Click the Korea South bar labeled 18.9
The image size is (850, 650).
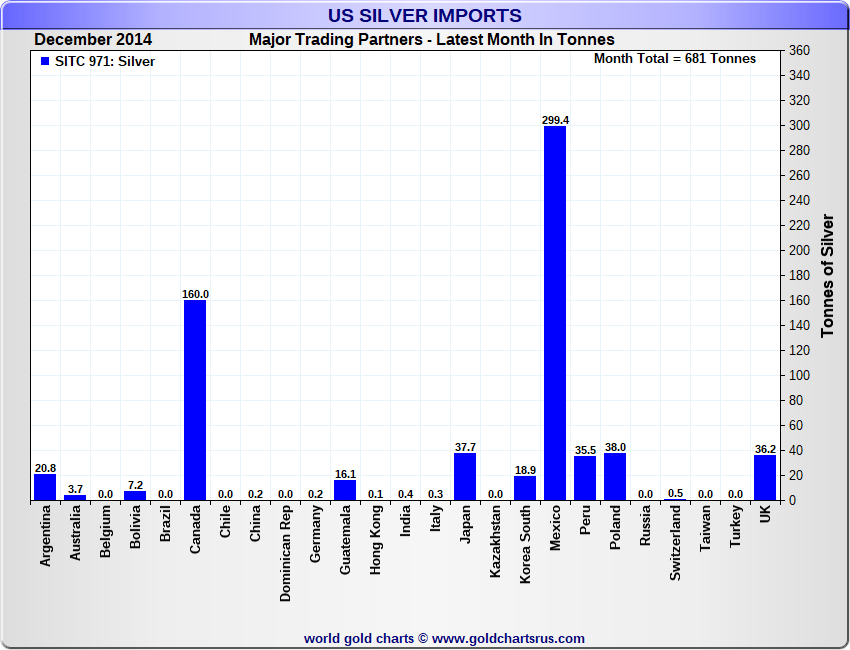pos(525,488)
